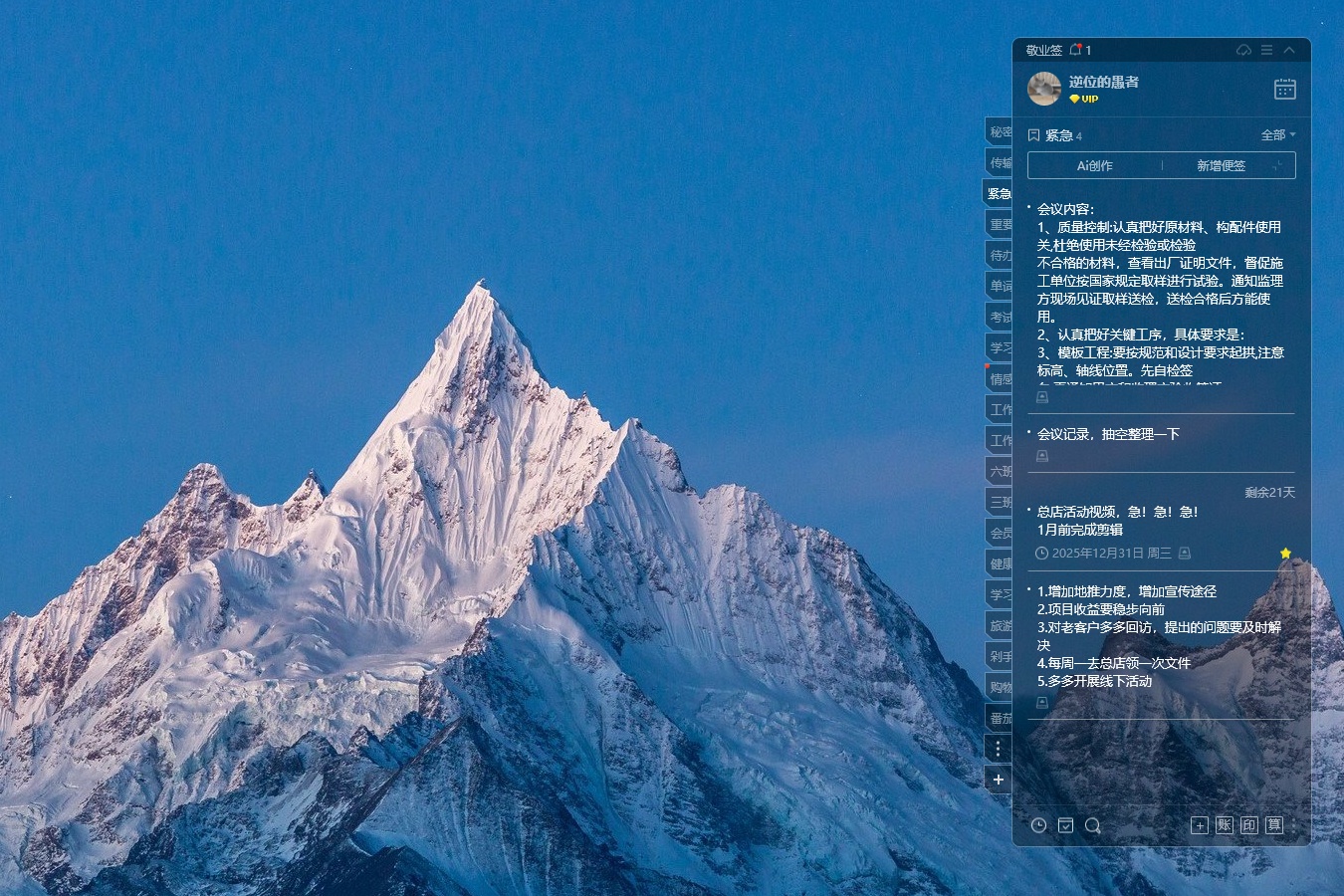The image size is (1344, 896).
Task: Click the user avatar thumbnail
Action: pos(1043,89)
